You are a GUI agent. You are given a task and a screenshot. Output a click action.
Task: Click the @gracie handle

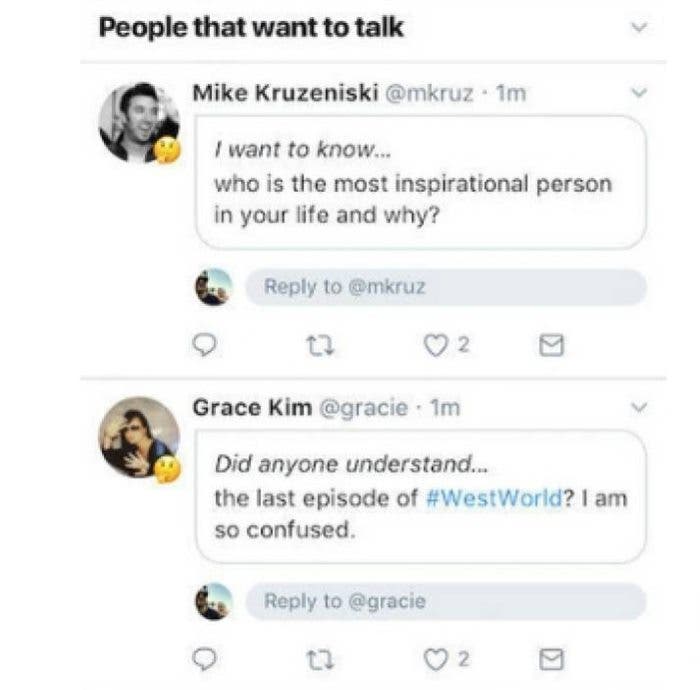pyautogui.click(x=363, y=408)
